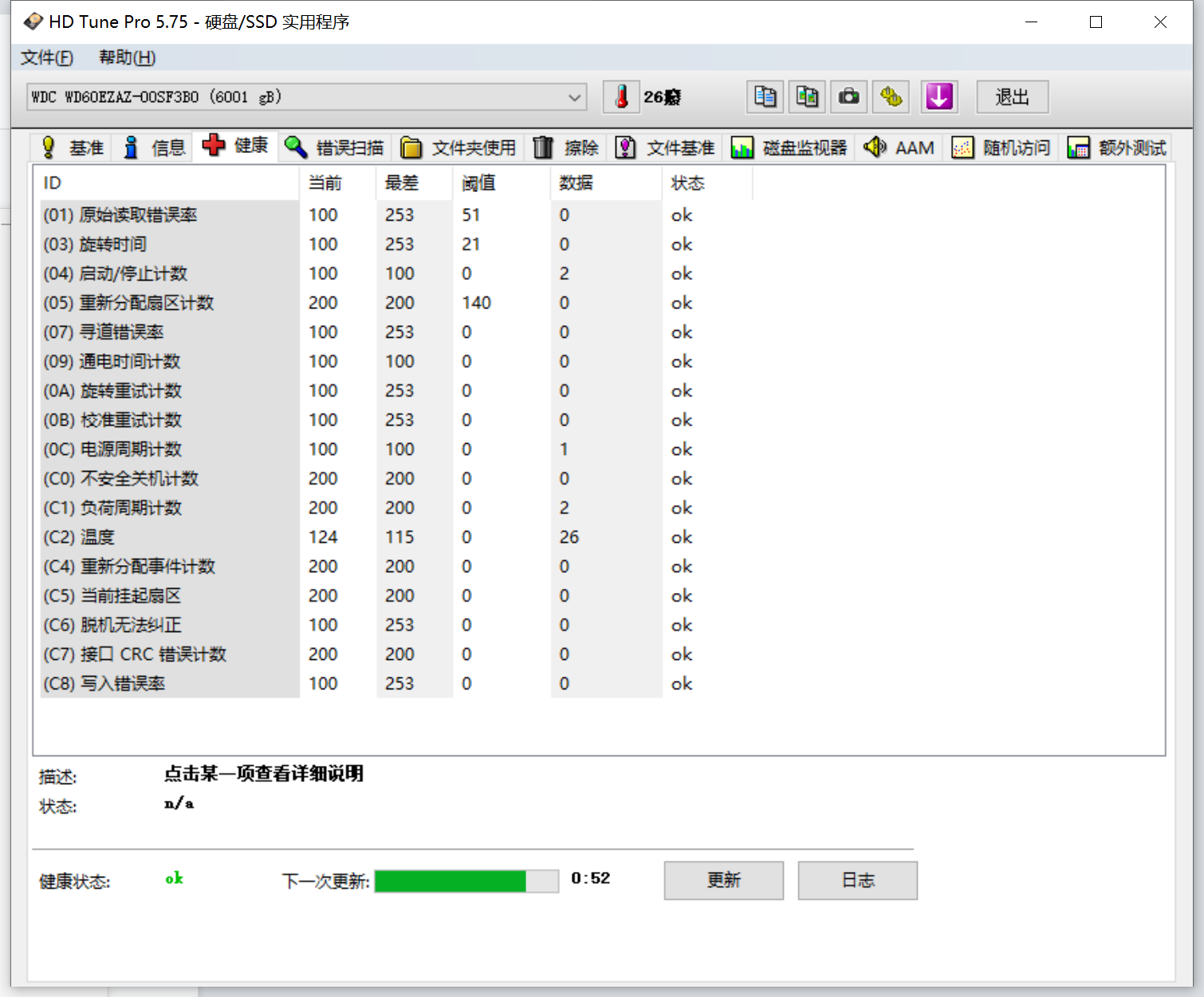The height and width of the screenshot is (997, 1204).
Task: Select the (01) 原始读取错误率 row
Action: point(396,215)
